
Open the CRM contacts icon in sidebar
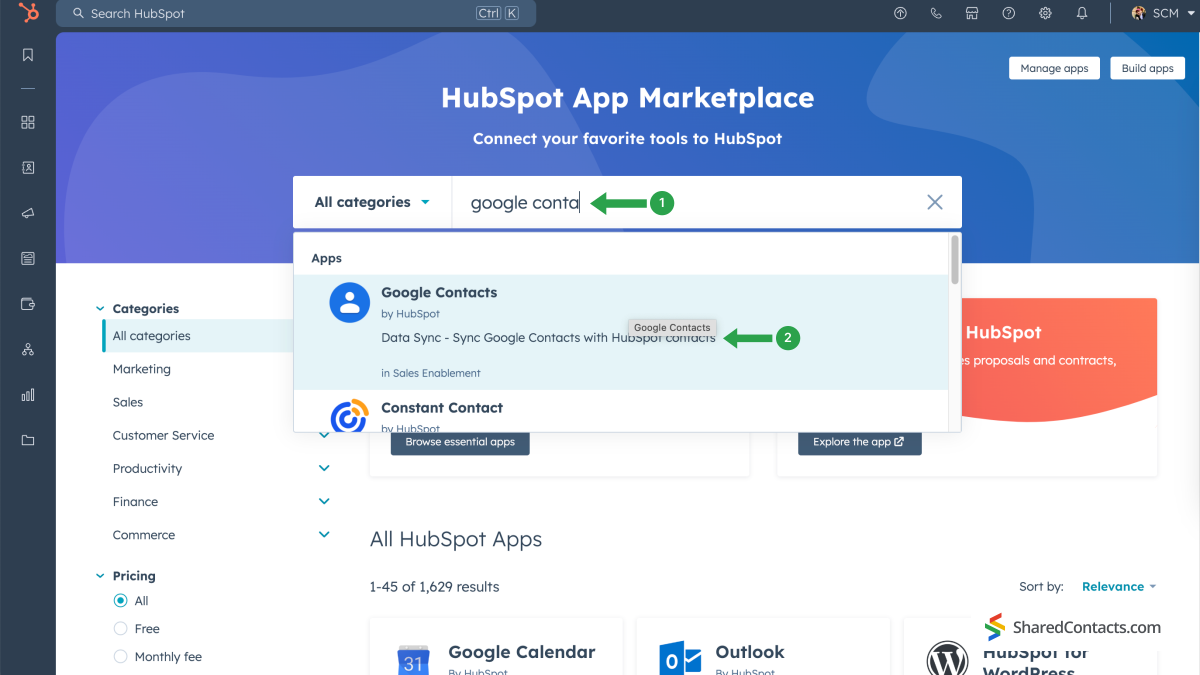pos(28,168)
